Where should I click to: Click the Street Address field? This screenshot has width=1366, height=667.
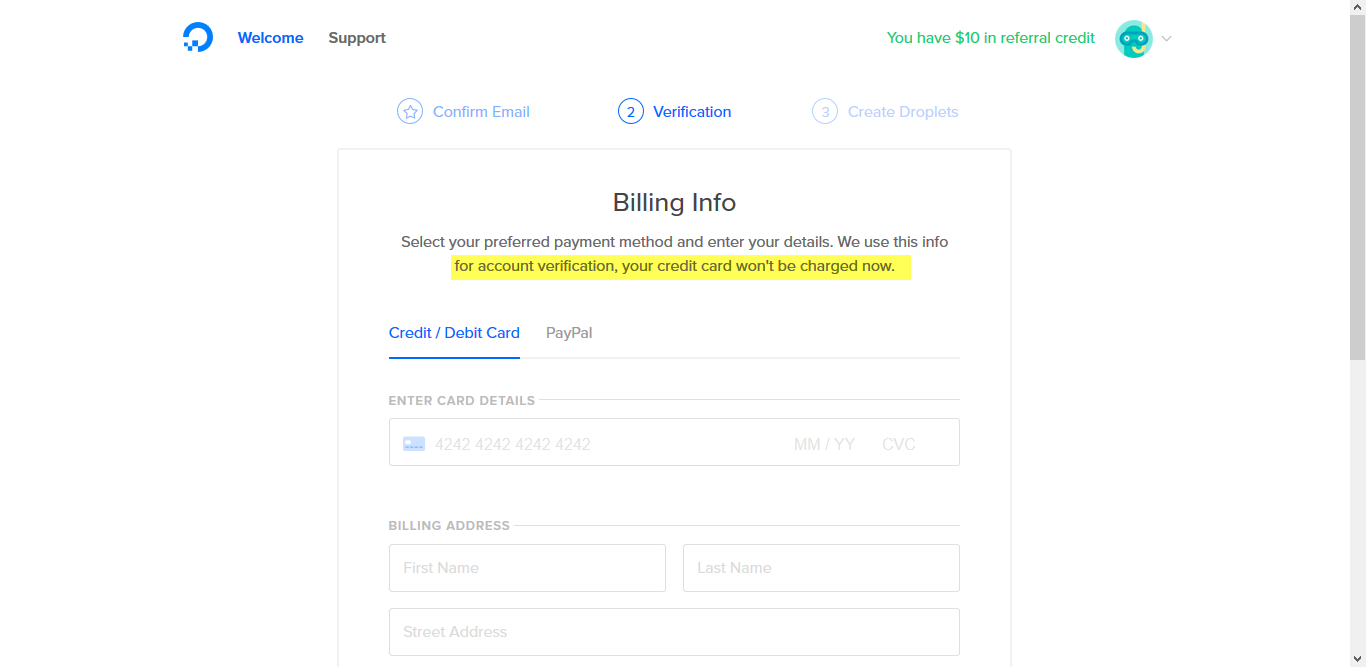coord(674,632)
